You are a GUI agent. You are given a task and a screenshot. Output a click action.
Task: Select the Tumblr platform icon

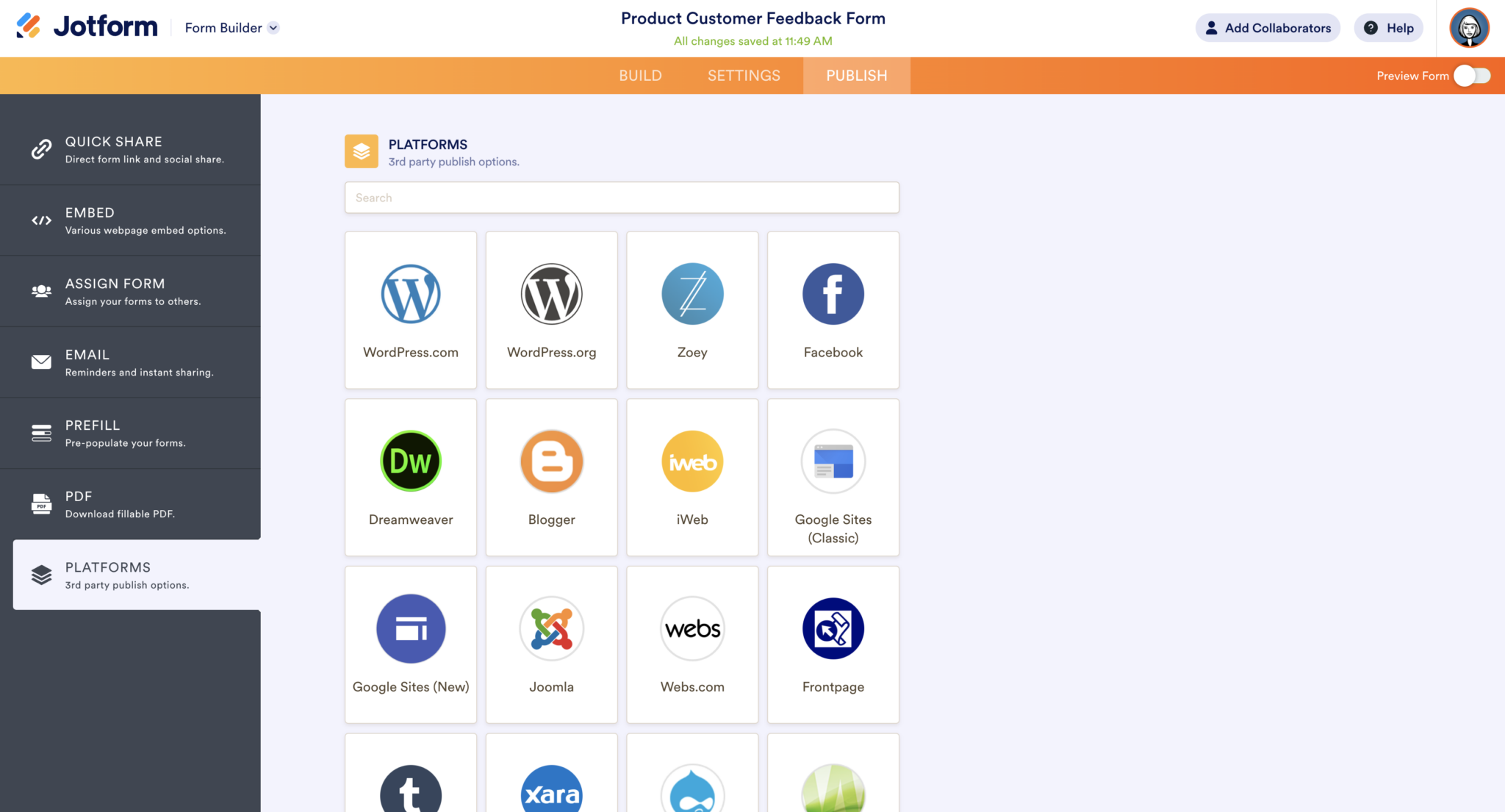[x=410, y=786]
